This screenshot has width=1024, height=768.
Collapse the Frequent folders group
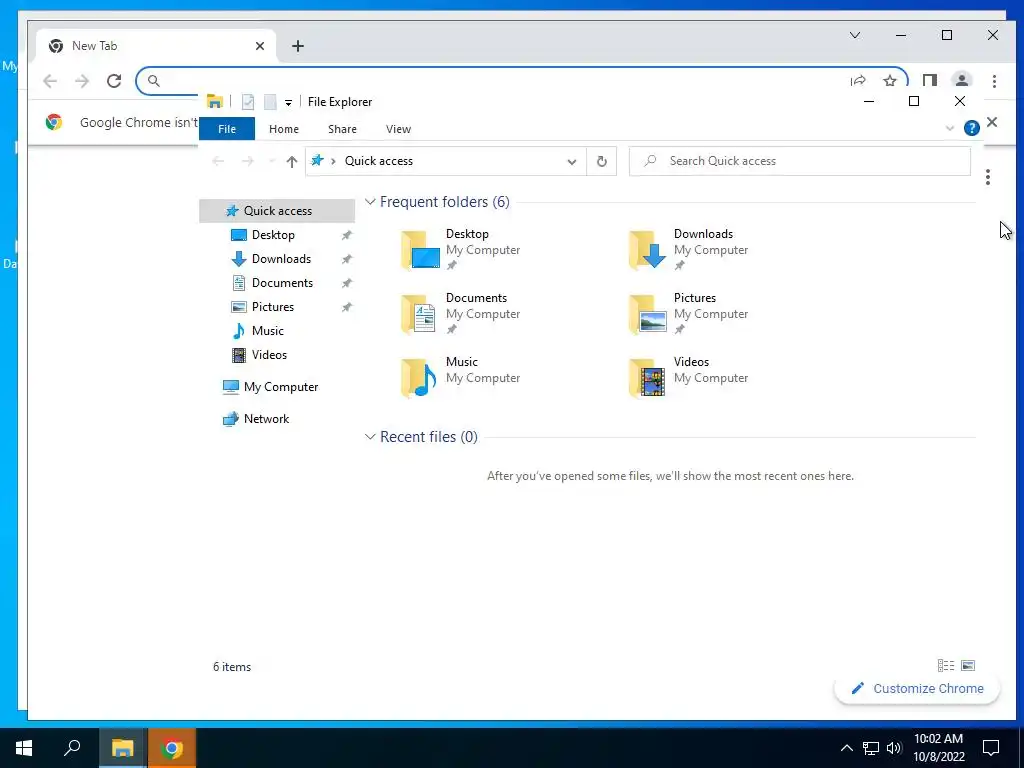pos(370,202)
